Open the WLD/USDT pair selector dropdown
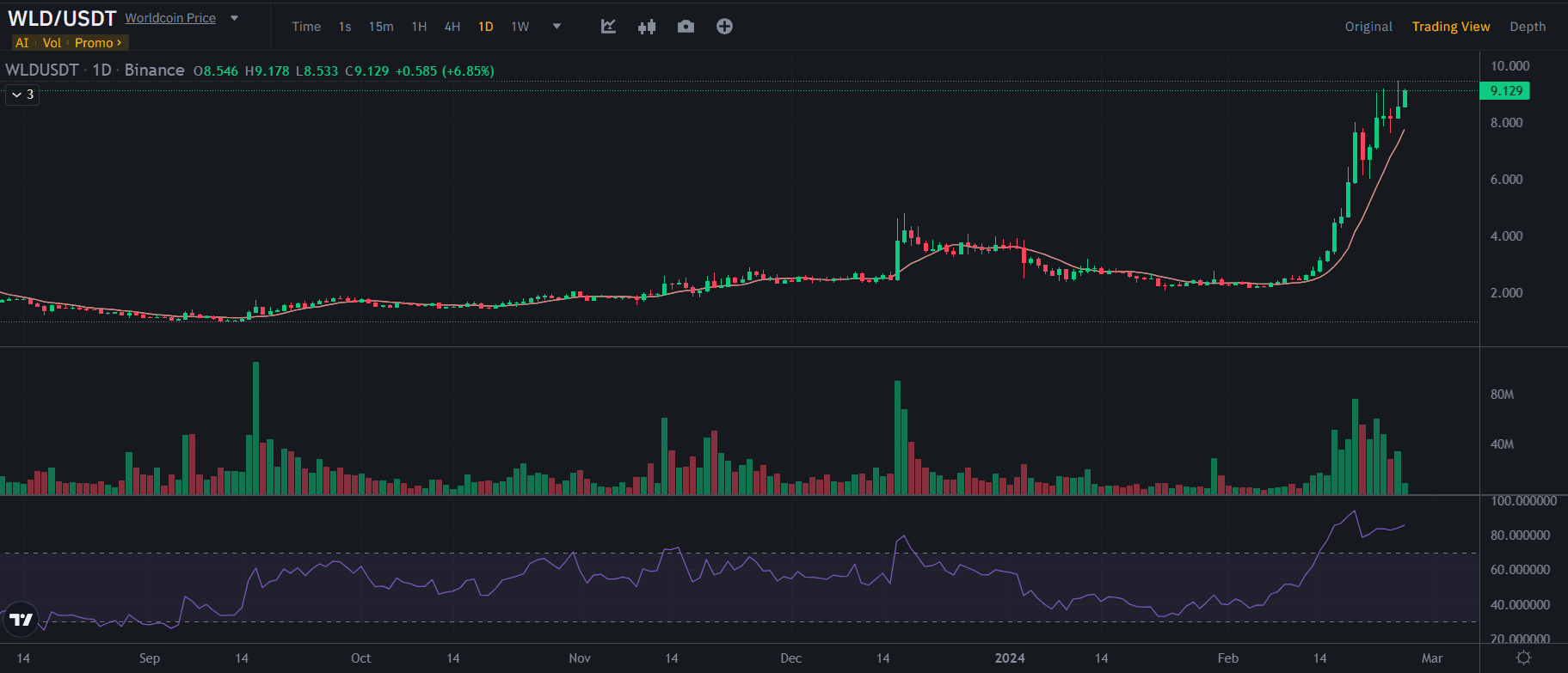 click(x=234, y=18)
